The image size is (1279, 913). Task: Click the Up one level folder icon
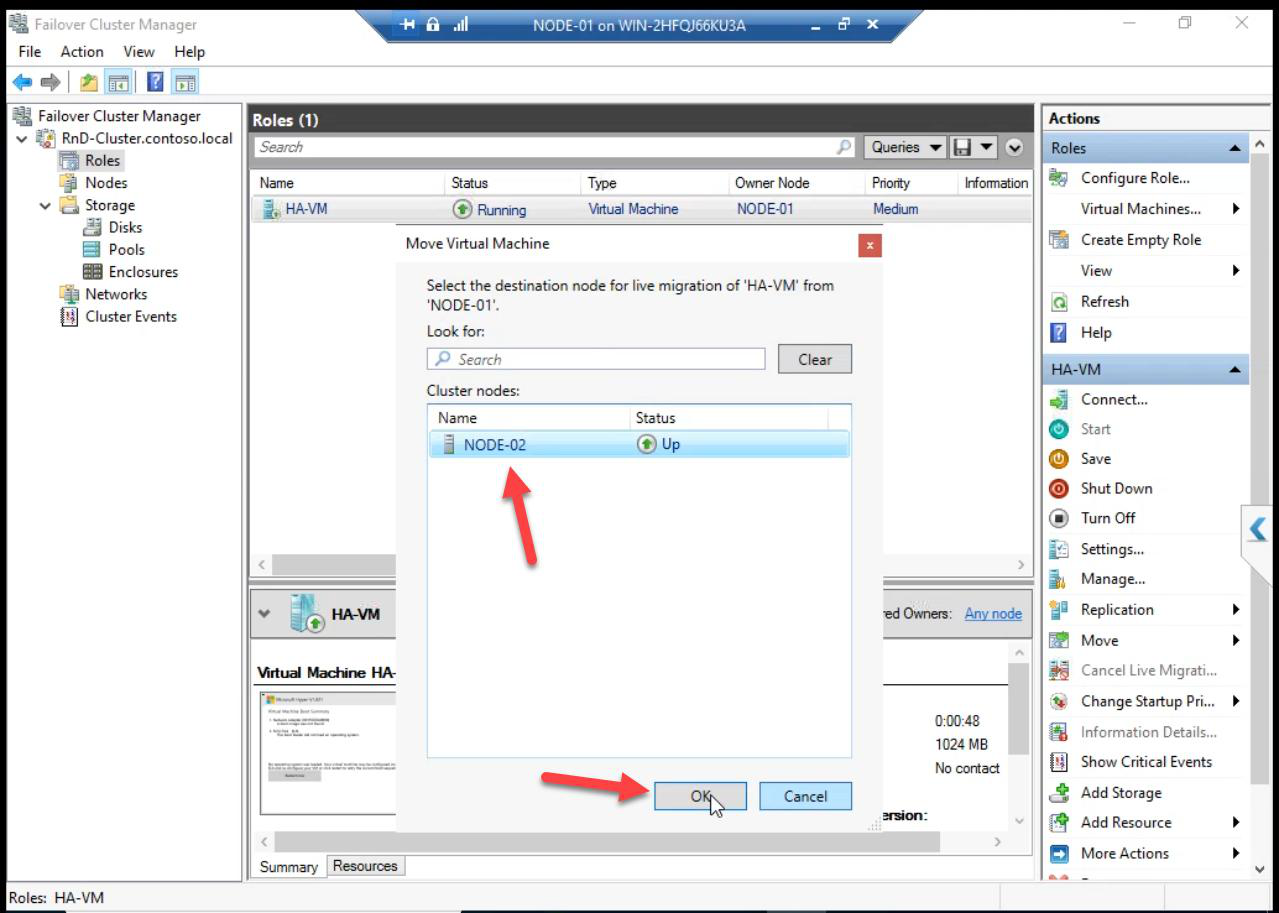(89, 83)
